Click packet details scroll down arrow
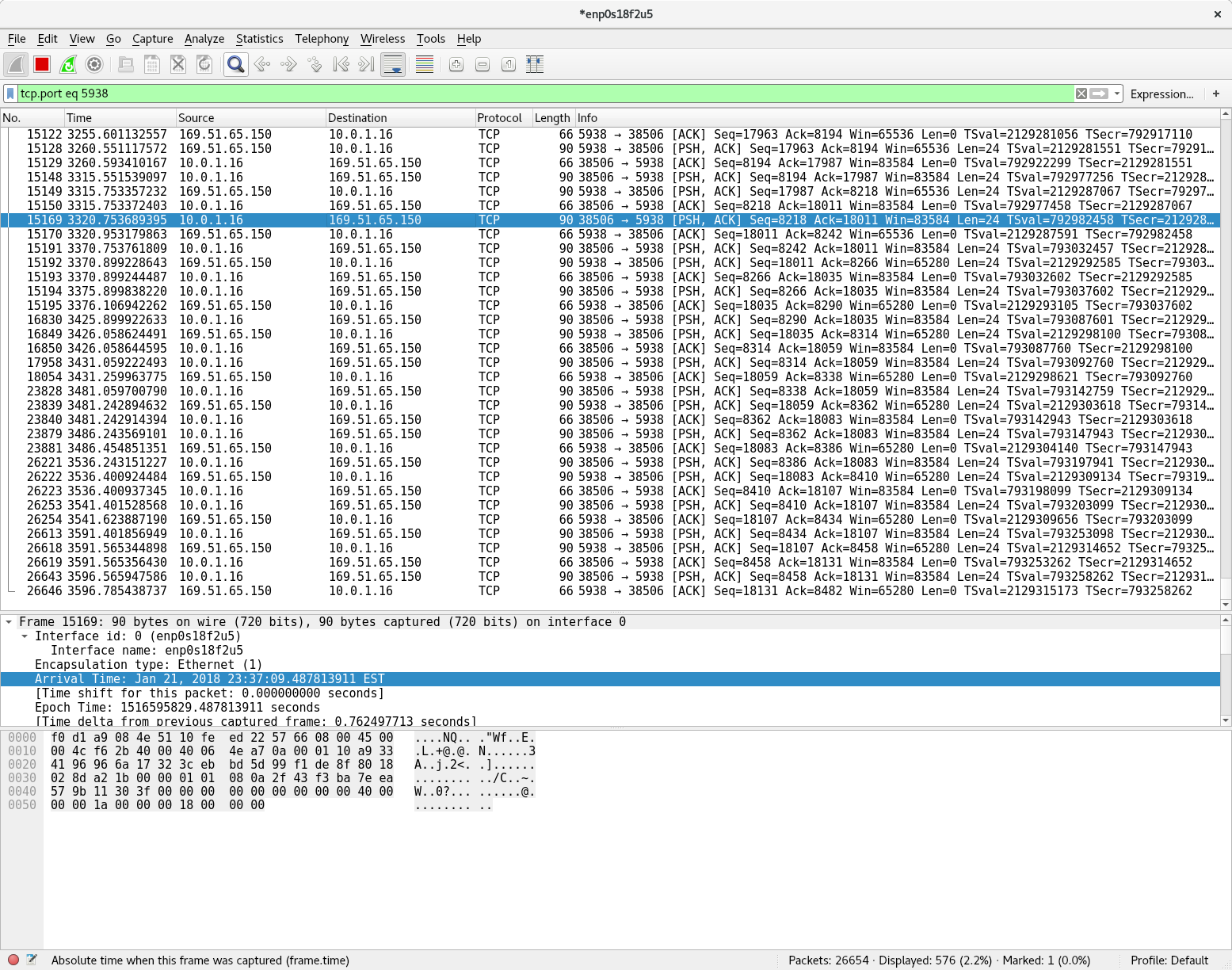The width and height of the screenshot is (1232, 970). tap(1226, 720)
